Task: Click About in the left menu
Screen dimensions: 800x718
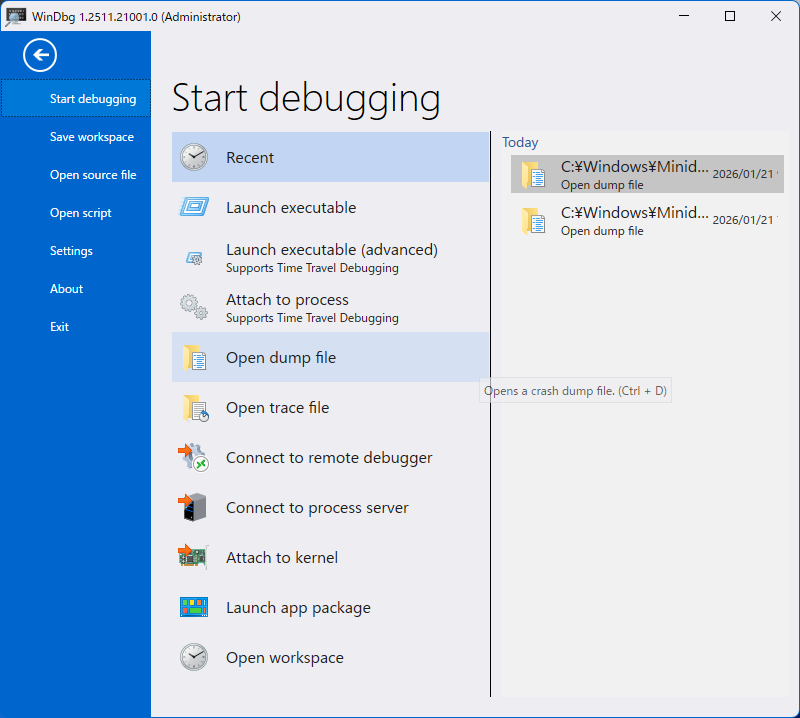Action: [x=66, y=289]
